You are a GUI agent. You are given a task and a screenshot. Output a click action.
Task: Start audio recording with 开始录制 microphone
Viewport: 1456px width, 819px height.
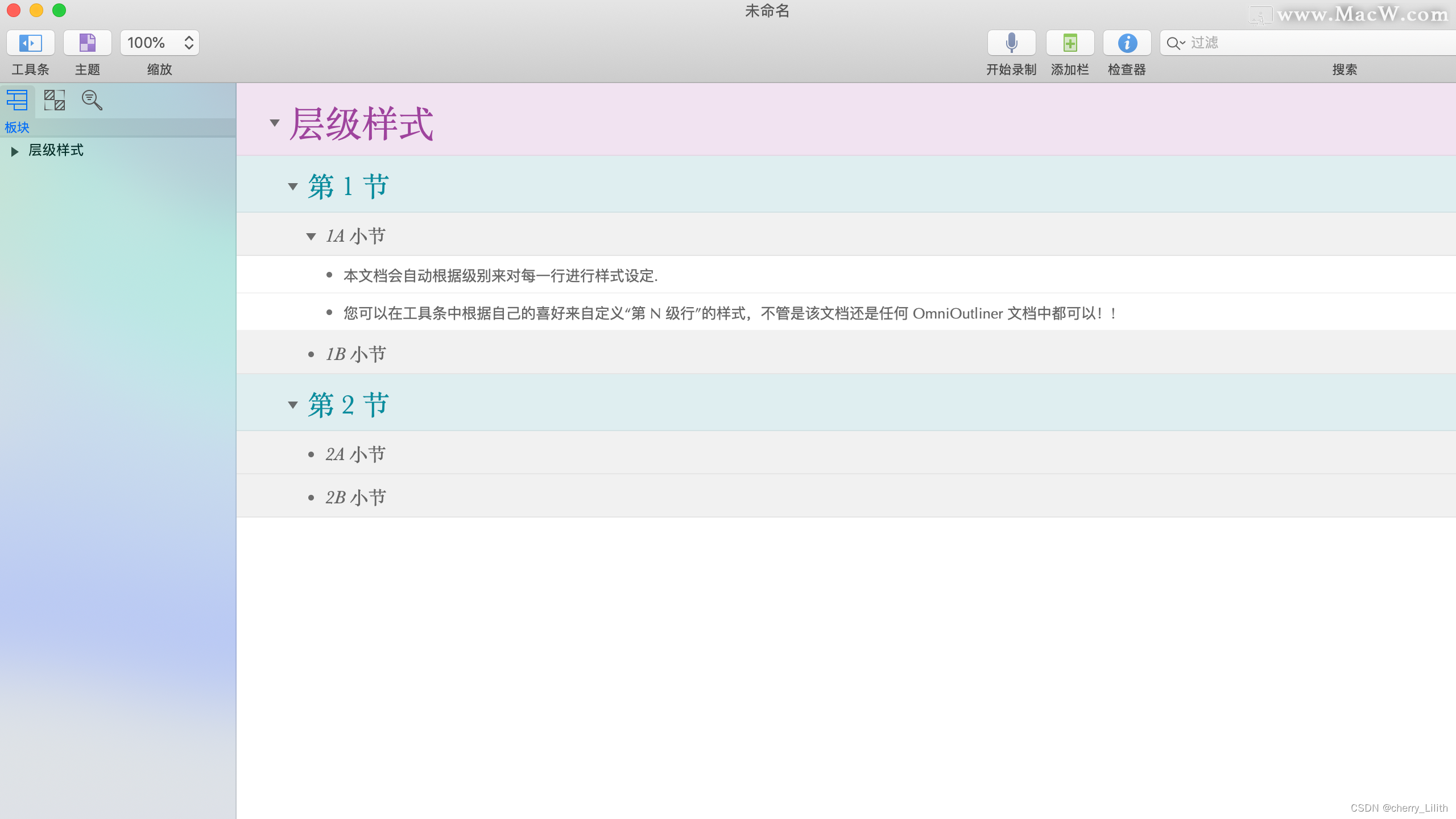[1011, 43]
